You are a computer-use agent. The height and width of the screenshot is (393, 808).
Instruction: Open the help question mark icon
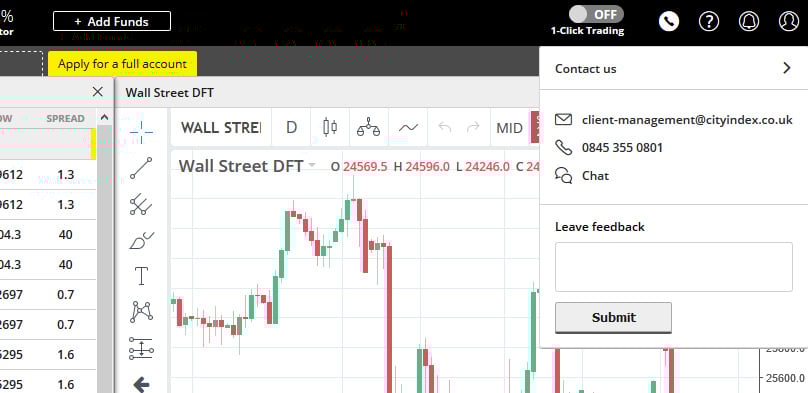click(709, 21)
